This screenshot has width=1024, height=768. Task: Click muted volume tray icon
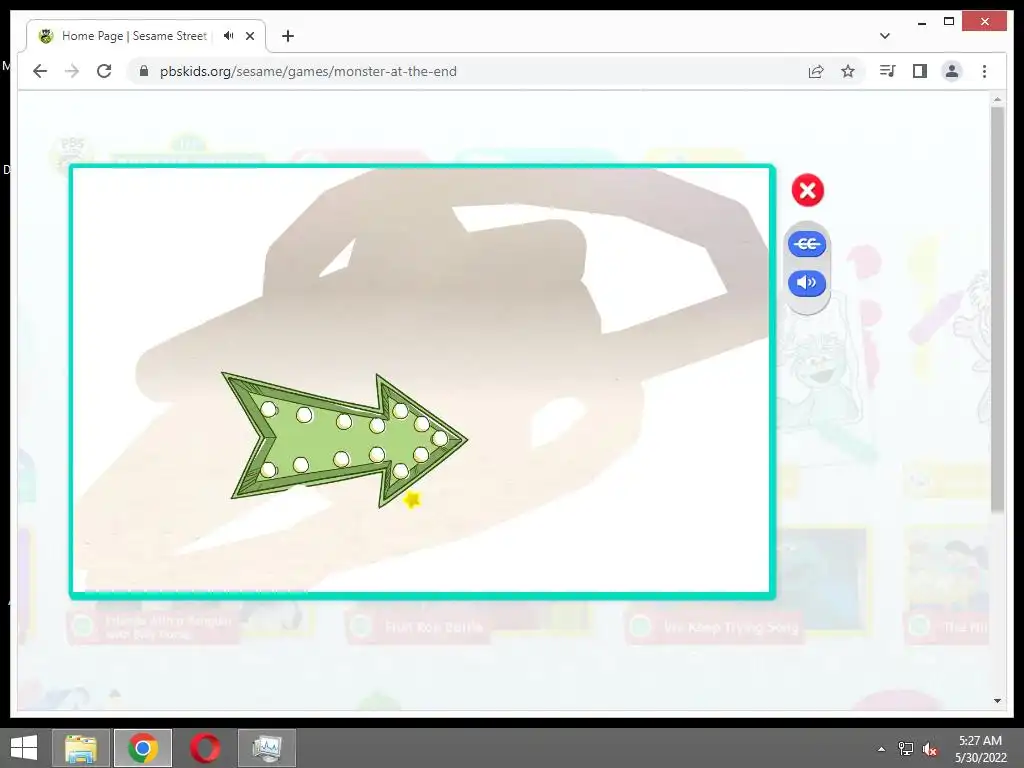930,749
